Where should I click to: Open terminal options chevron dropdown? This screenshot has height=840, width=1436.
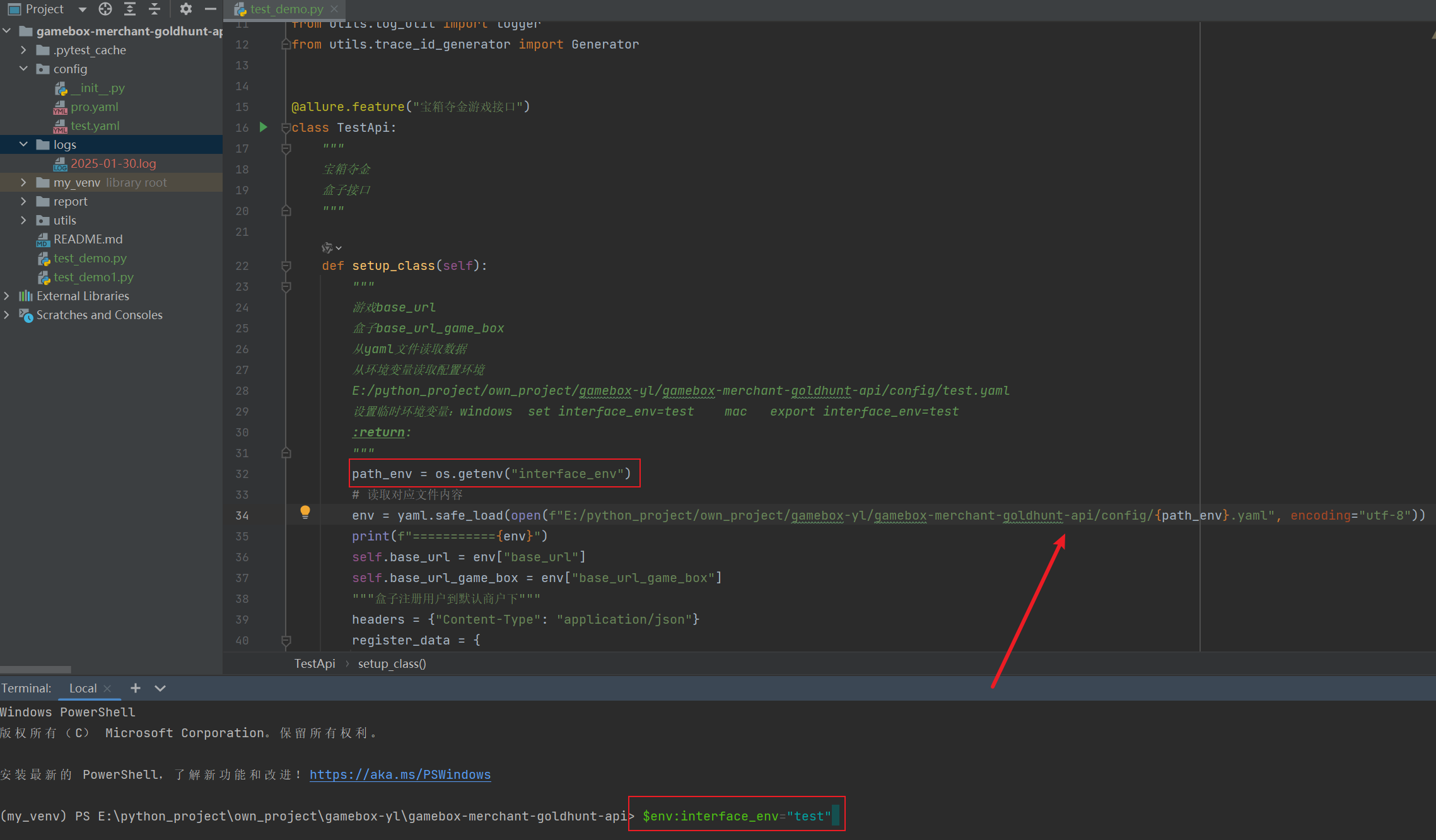160,688
